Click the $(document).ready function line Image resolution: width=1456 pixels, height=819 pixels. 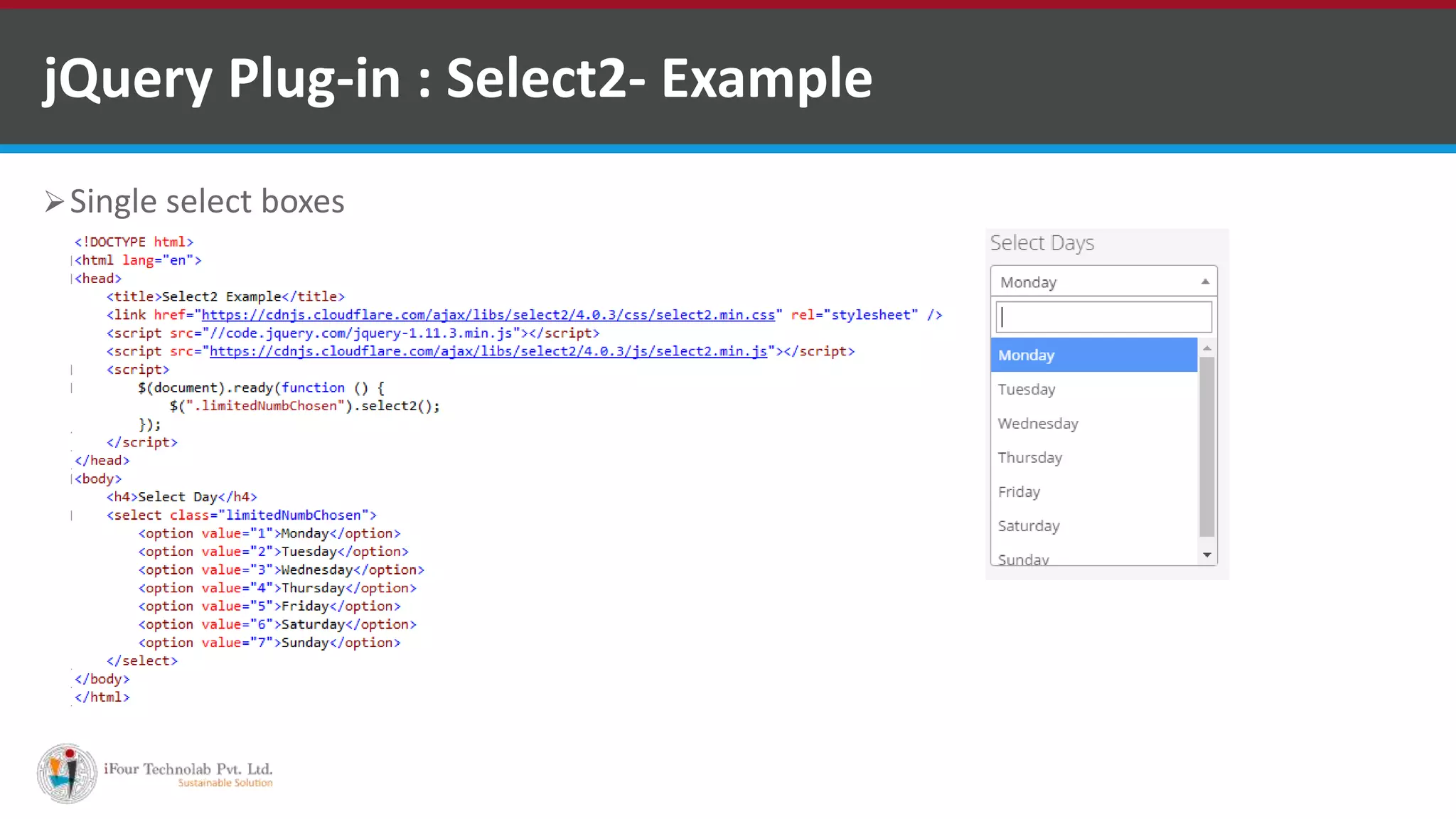(x=261, y=387)
